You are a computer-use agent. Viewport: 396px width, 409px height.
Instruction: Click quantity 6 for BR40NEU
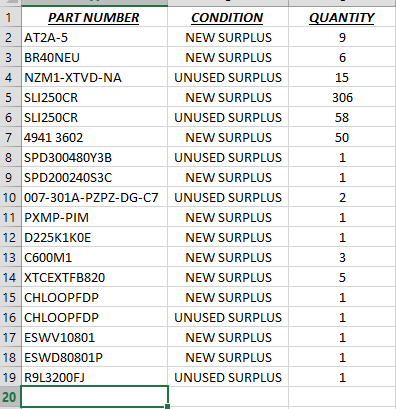click(342, 57)
